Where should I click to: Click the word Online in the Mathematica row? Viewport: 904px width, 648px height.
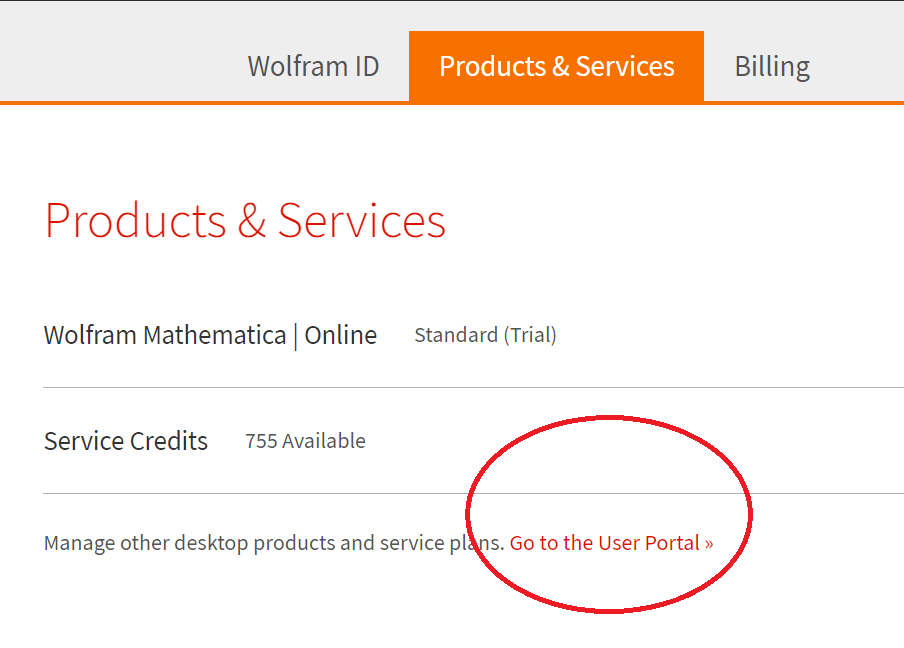point(341,335)
